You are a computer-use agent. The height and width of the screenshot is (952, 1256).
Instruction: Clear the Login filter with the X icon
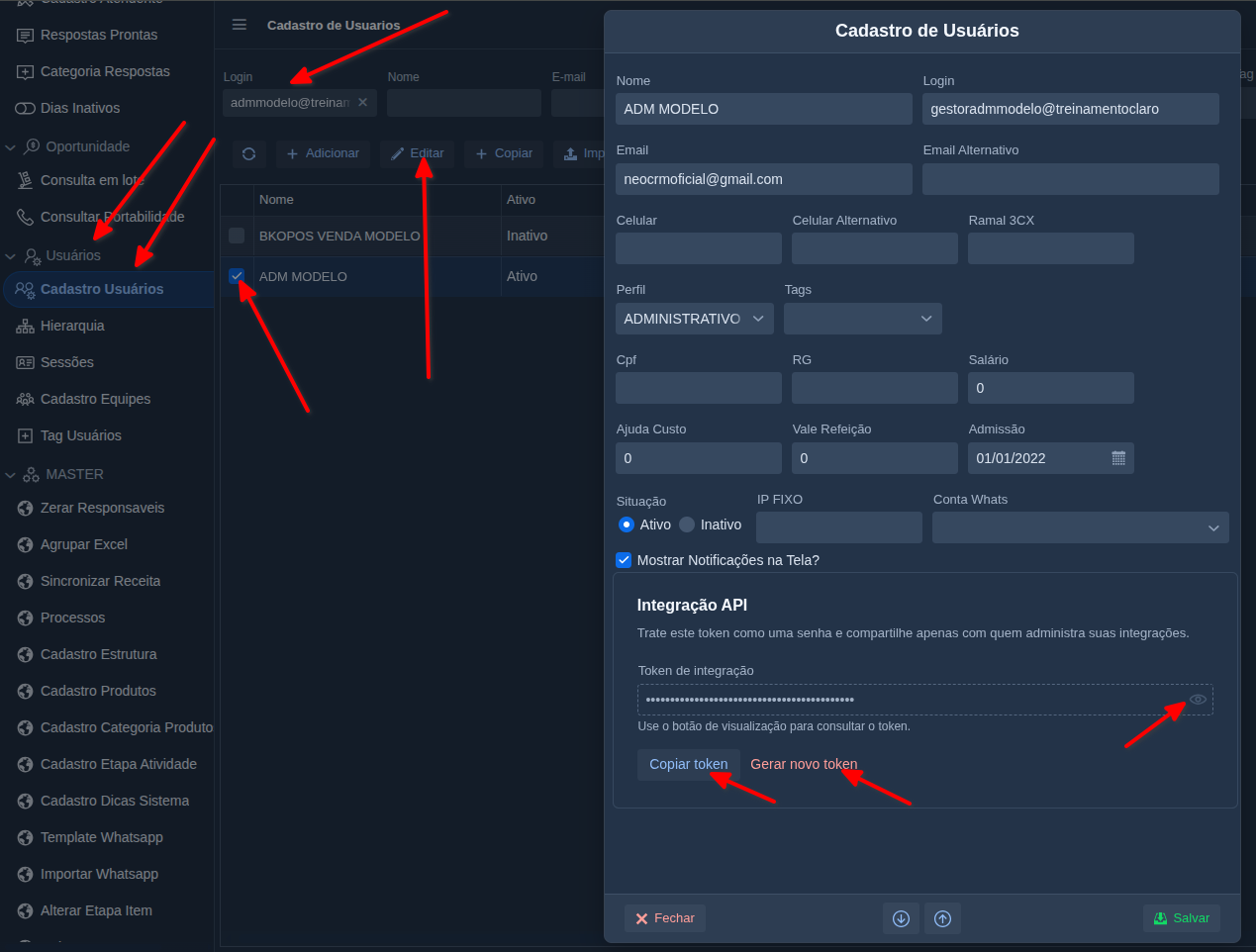(363, 102)
